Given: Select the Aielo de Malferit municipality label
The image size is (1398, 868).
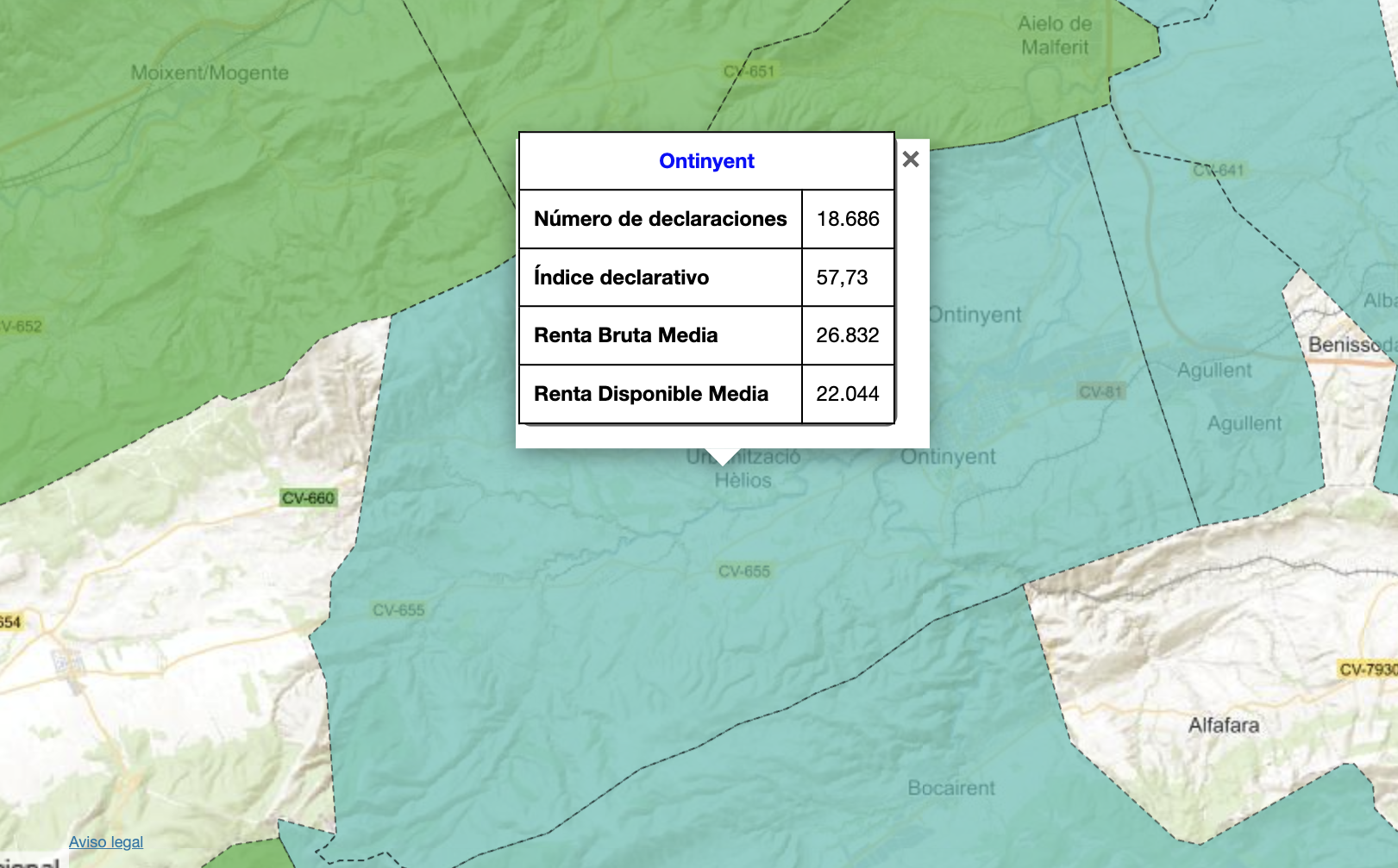Looking at the screenshot, I should pos(1055,35).
